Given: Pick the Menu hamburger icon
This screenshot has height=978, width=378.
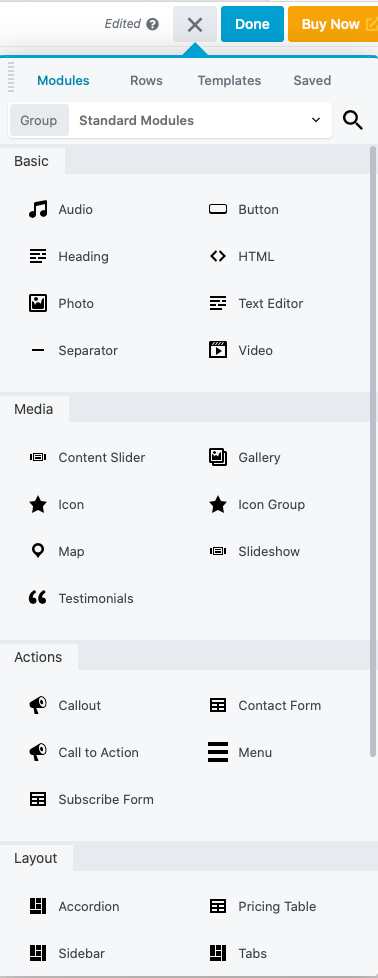Looking at the screenshot, I should 218,752.
